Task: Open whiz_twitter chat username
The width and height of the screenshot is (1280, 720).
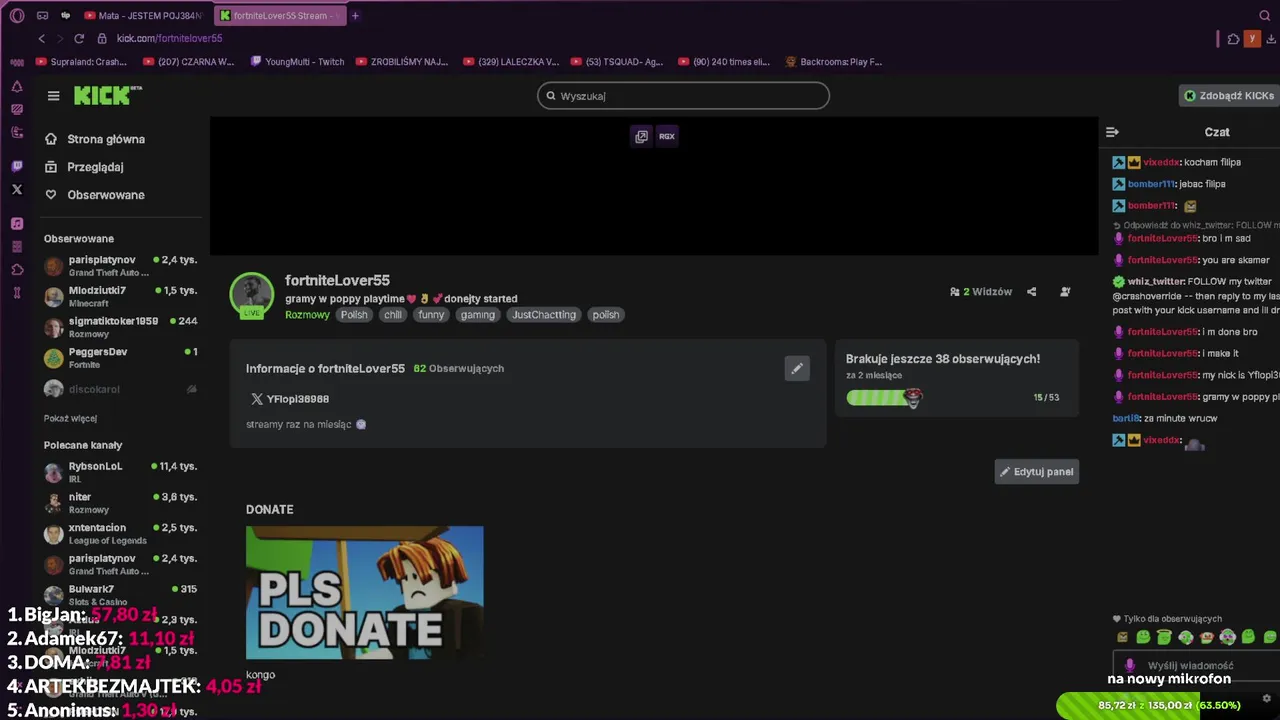Action: coord(1156,282)
